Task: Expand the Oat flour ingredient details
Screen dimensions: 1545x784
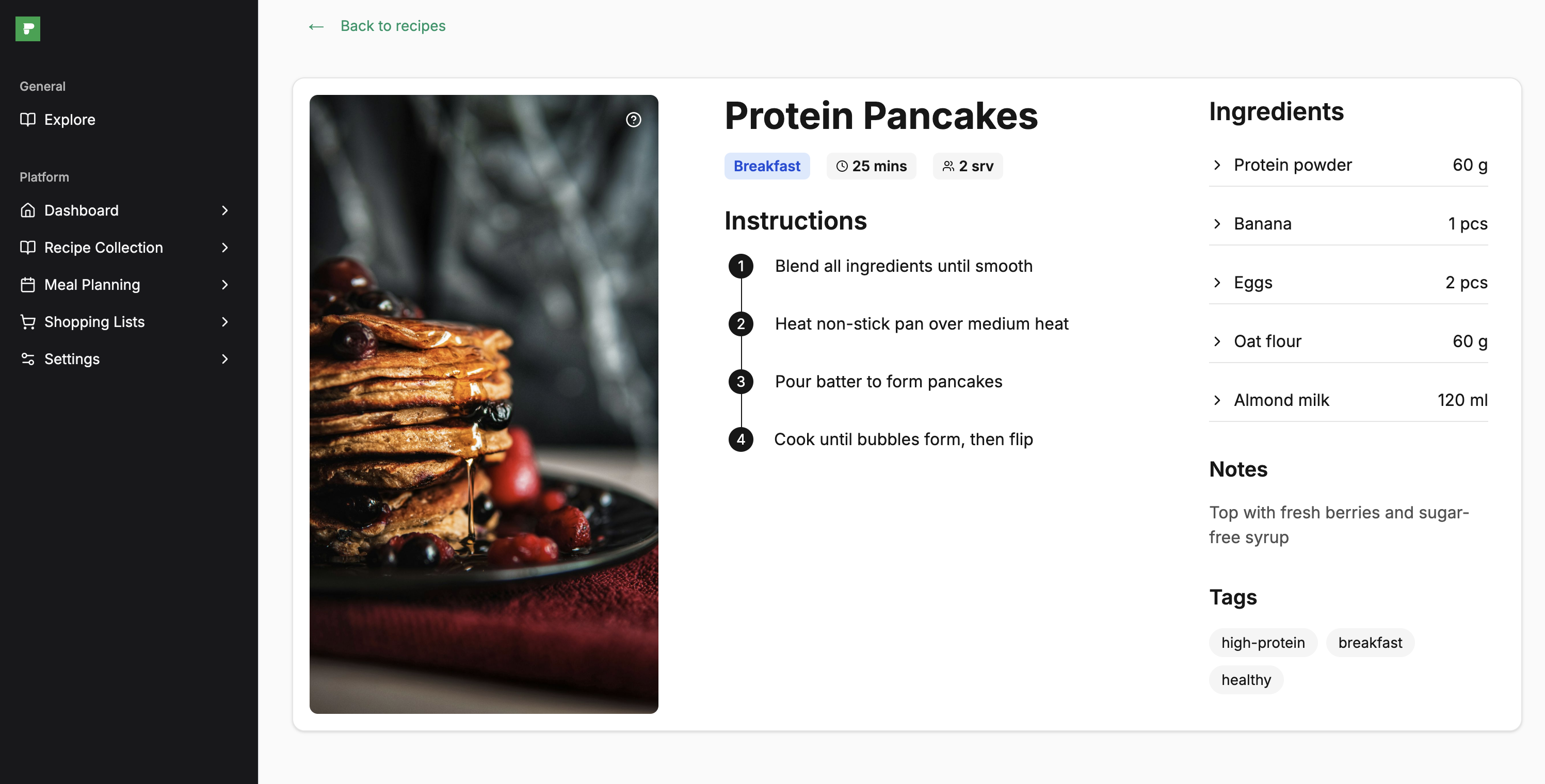Action: [1218, 340]
